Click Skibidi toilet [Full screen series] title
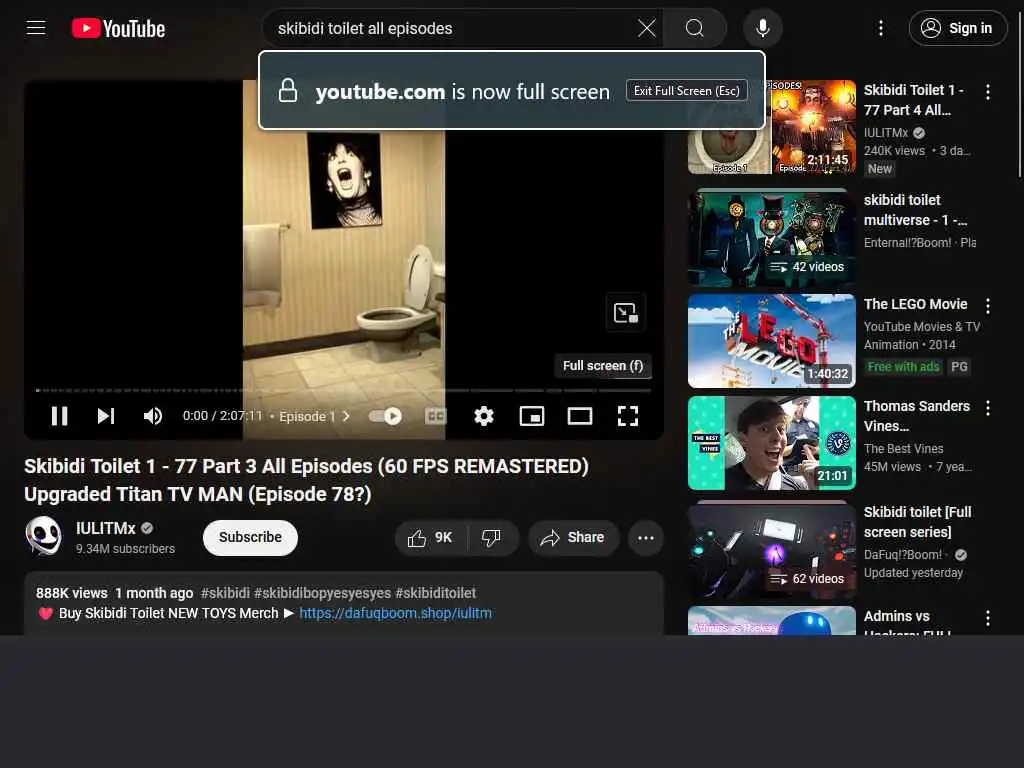 (x=918, y=522)
